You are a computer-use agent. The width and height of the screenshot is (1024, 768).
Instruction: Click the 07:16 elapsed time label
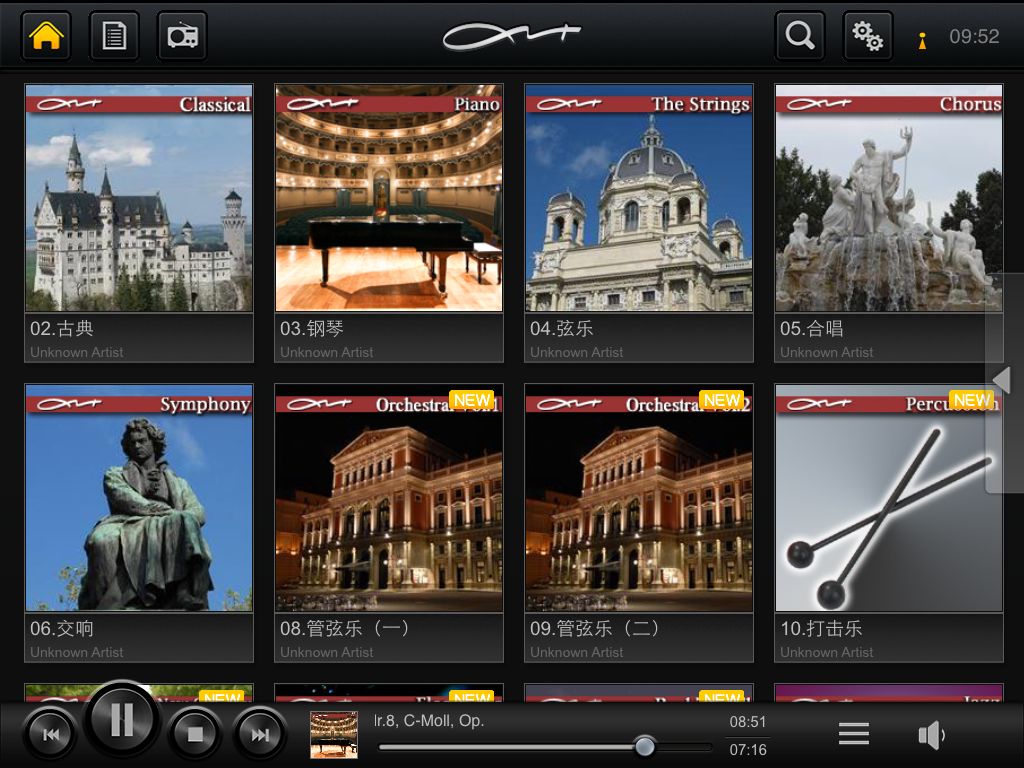tap(748, 750)
